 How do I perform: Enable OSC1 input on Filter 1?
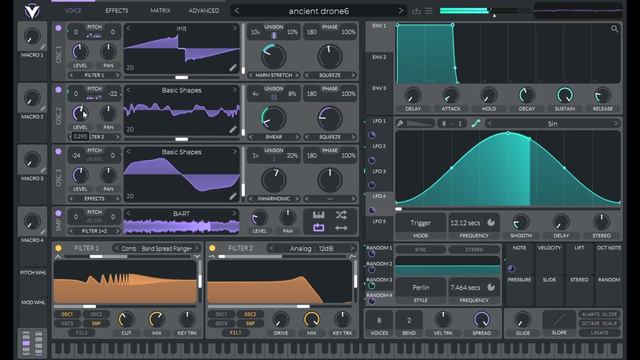pos(67,314)
